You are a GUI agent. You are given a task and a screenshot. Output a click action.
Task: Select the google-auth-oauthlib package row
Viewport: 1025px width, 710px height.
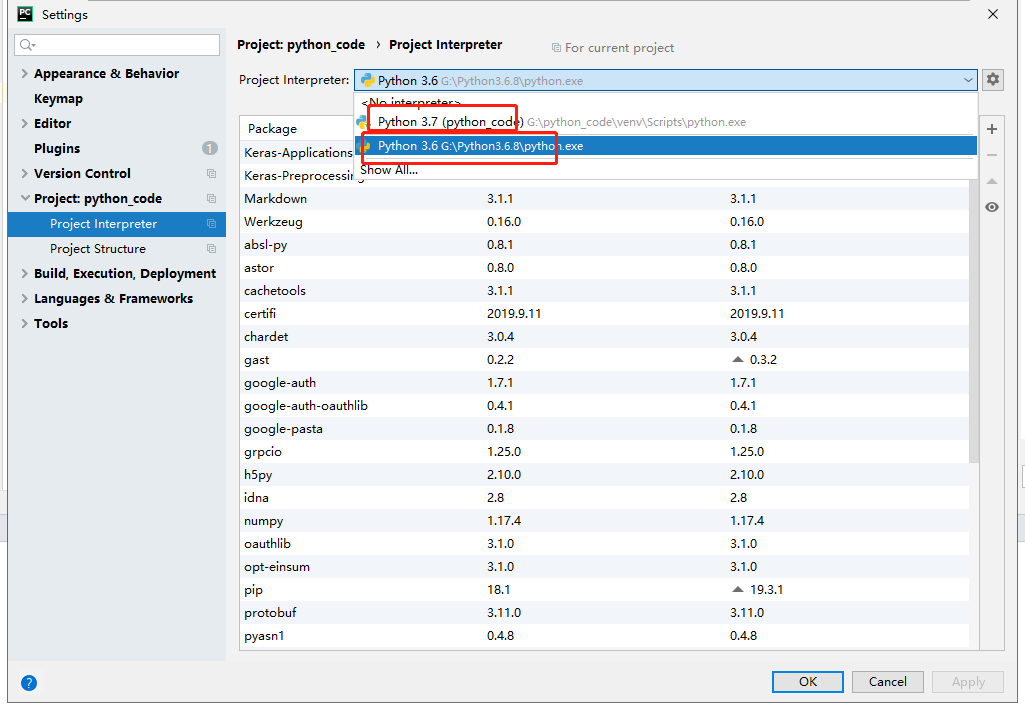tap(604, 405)
